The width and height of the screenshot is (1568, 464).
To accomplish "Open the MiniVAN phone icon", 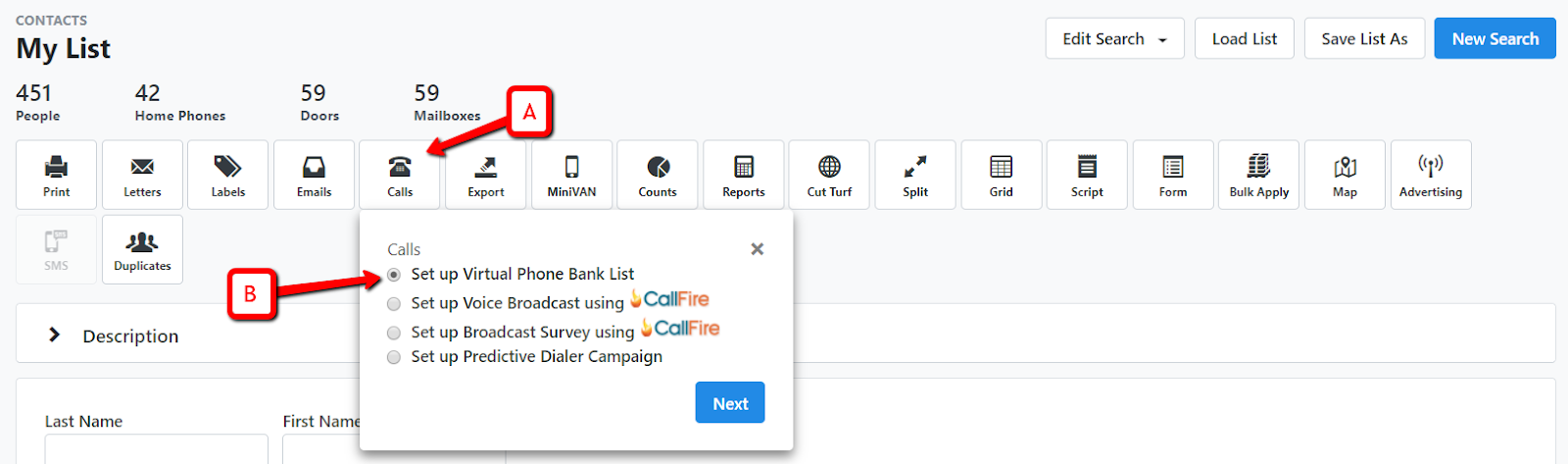I will [571, 166].
